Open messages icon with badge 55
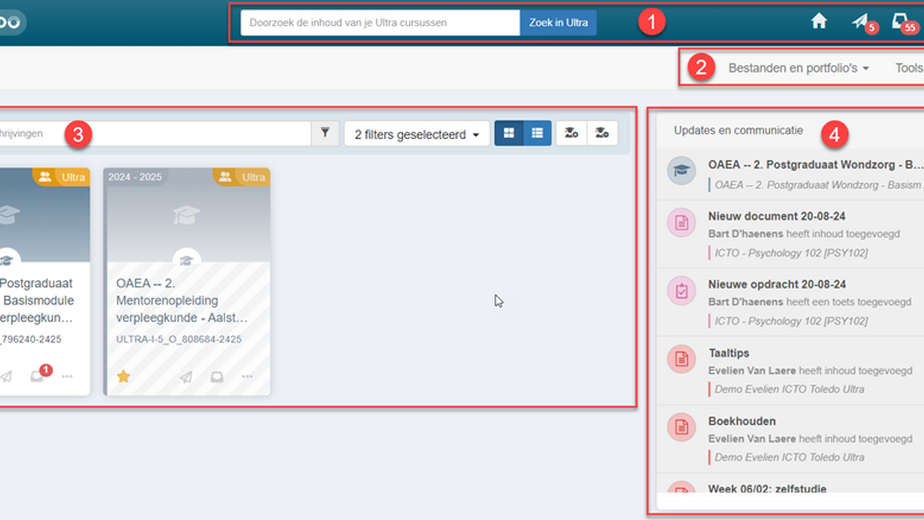Screen dimensions: 924x520 900,21
